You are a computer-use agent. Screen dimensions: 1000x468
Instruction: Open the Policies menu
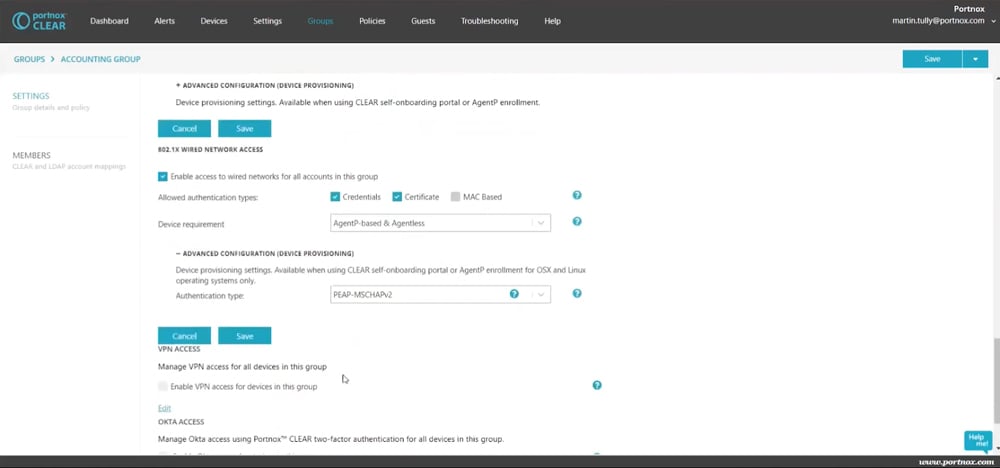372,21
